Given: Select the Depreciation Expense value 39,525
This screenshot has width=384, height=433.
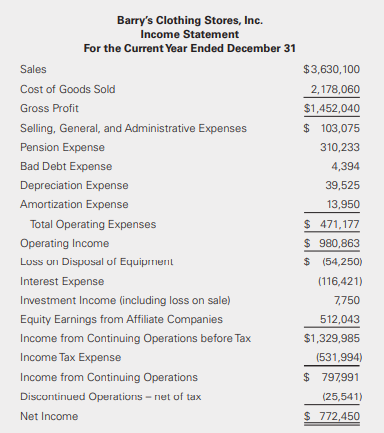Looking at the screenshot, I should 343,185.
